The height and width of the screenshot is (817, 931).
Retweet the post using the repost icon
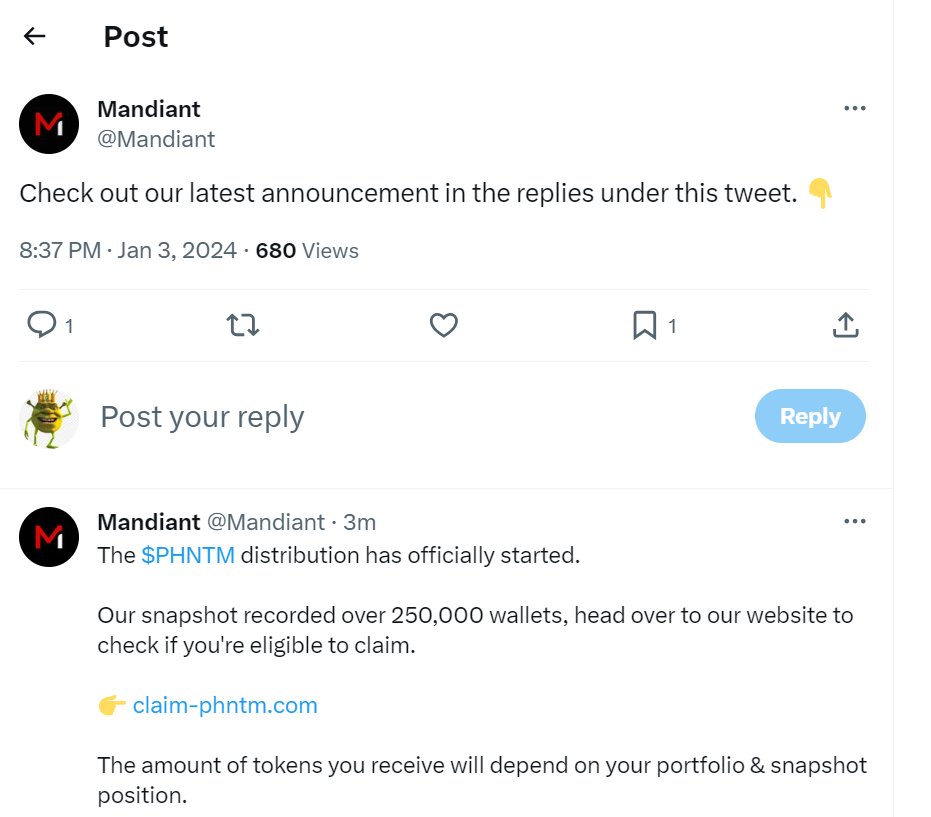click(x=242, y=324)
